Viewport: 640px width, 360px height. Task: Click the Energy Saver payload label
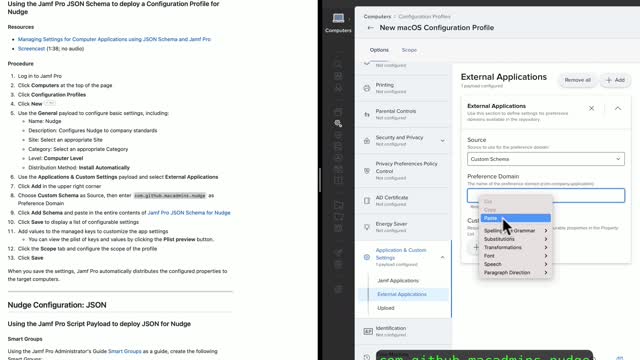point(391,224)
